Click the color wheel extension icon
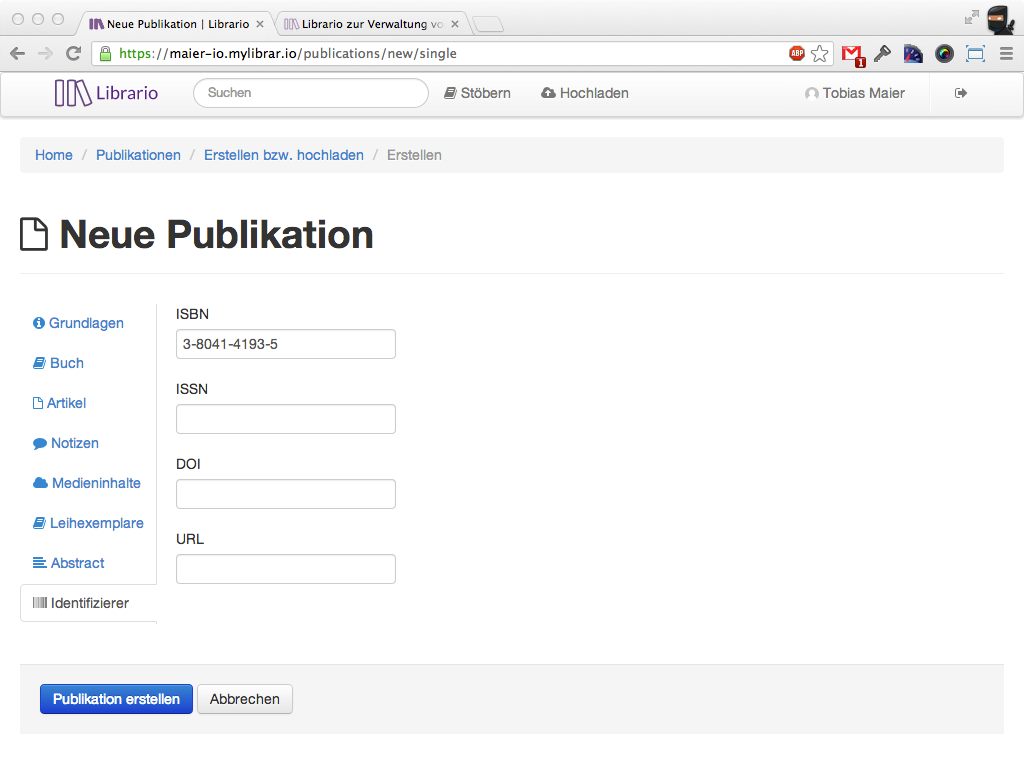This screenshot has width=1024, height=768. pyautogui.click(x=944, y=54)
